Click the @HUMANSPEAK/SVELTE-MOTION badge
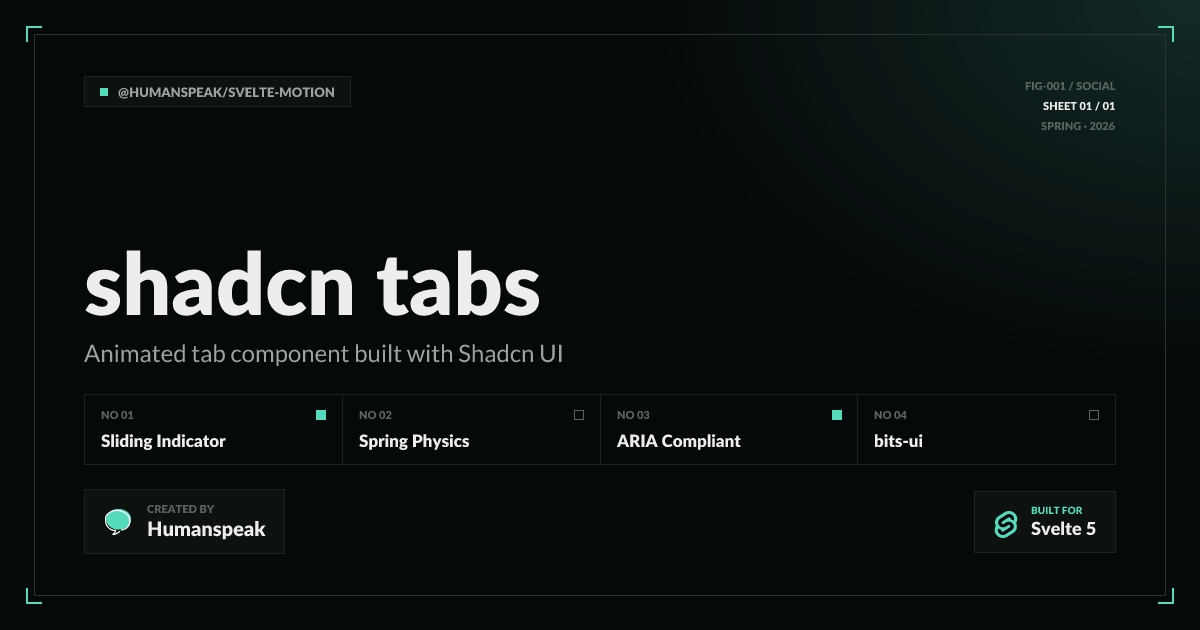 point(217,92)
